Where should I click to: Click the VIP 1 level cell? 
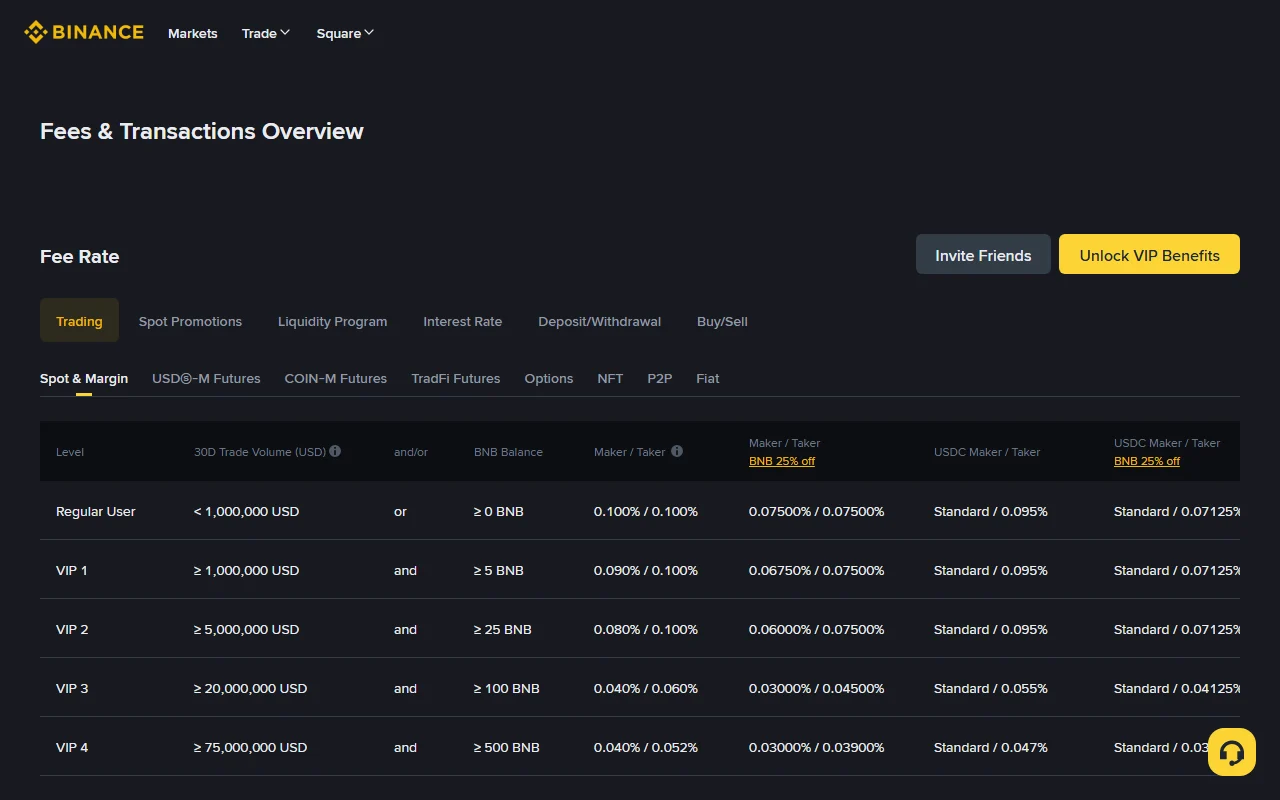71,570
